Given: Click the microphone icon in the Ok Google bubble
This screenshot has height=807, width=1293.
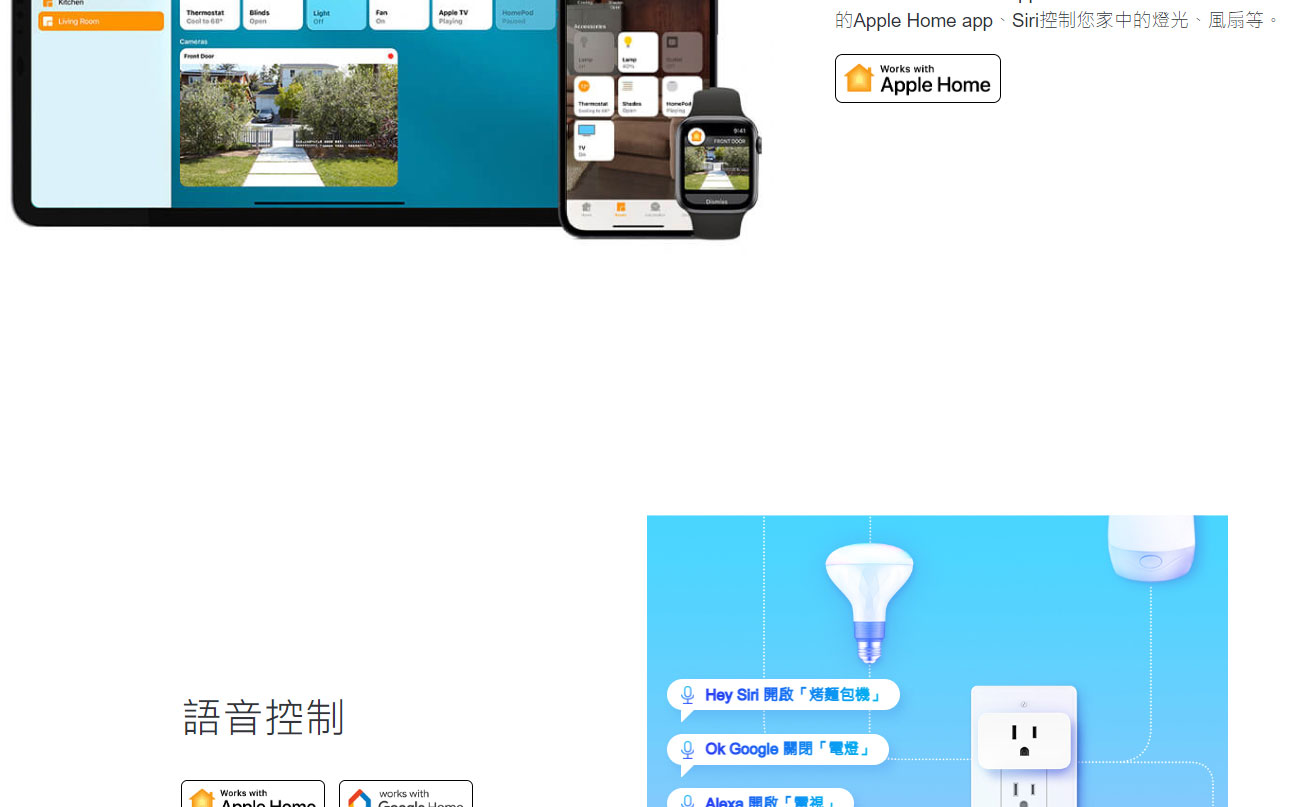Looking at the screenshot, I should coord(688,750).
